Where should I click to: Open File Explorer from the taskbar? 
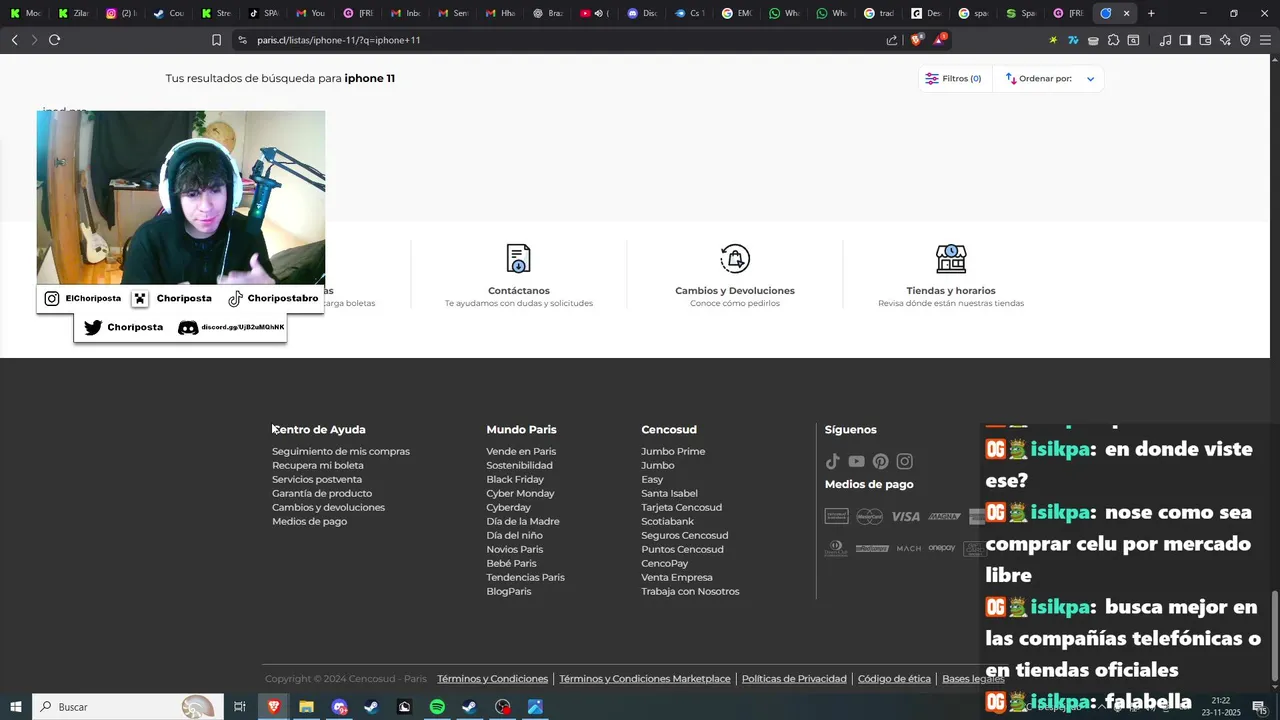pos(307,707)
